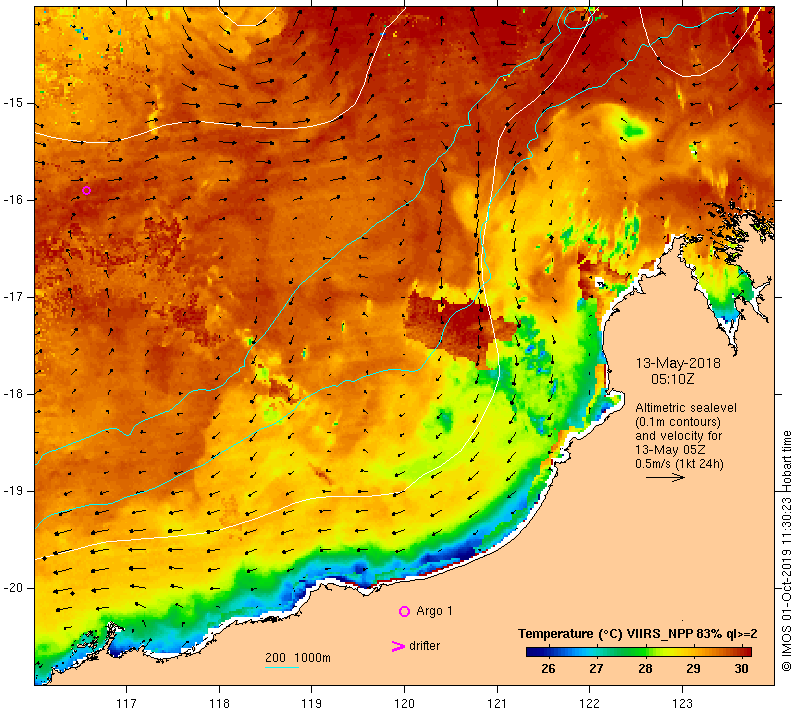Click the '0.5m/s (1kt 24h)' scale text
This screenshot has width=800, height=710.
point(679,464)
